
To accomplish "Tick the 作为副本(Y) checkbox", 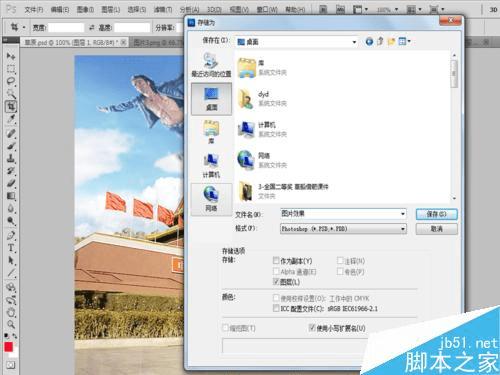I will tap(276, 260).
